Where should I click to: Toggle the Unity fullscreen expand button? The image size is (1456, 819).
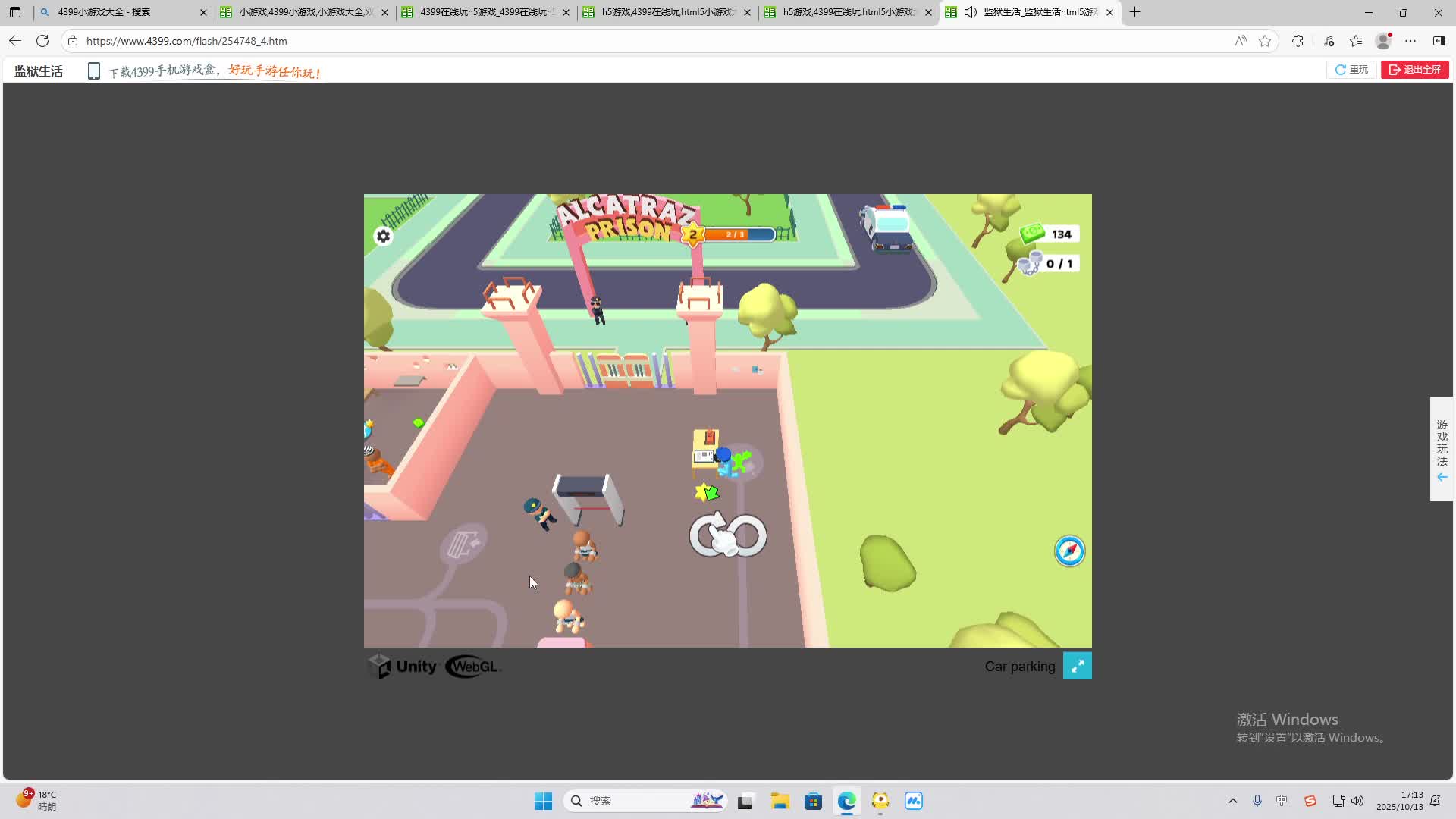tap(1077, 666)
